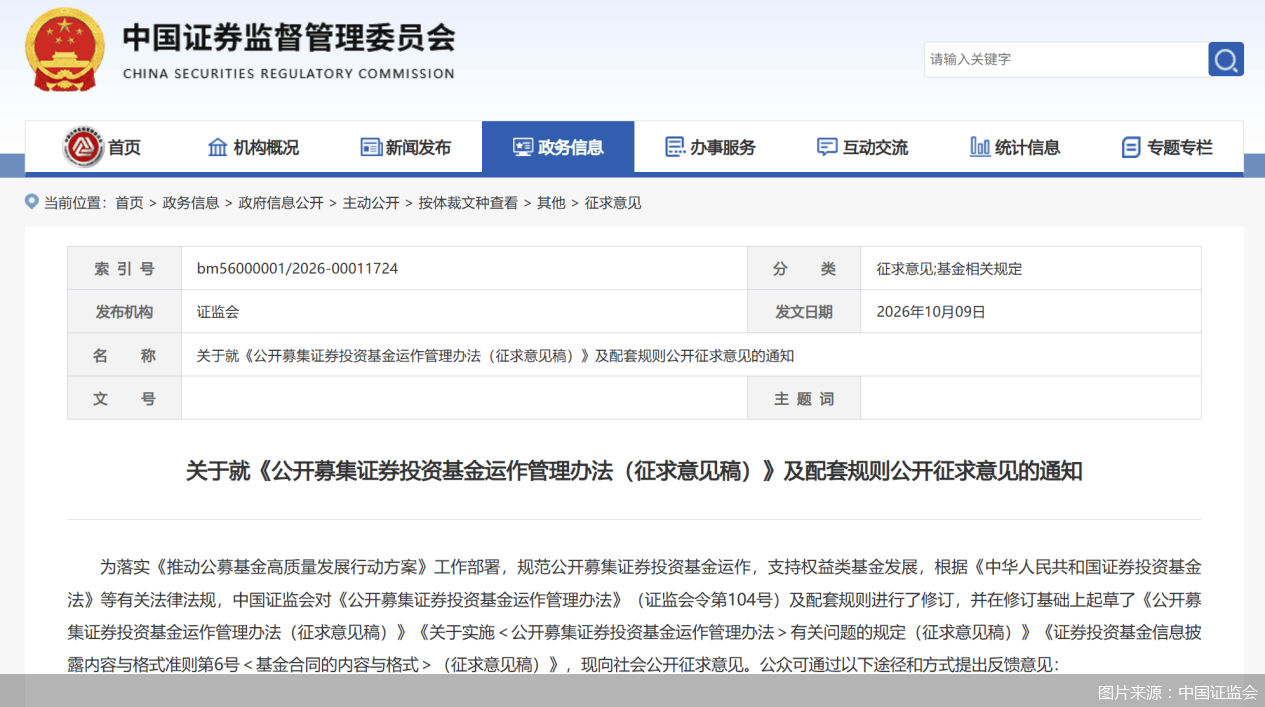Click the magnifier search button
The image size is (1265, 707).
click(1226, 60)
